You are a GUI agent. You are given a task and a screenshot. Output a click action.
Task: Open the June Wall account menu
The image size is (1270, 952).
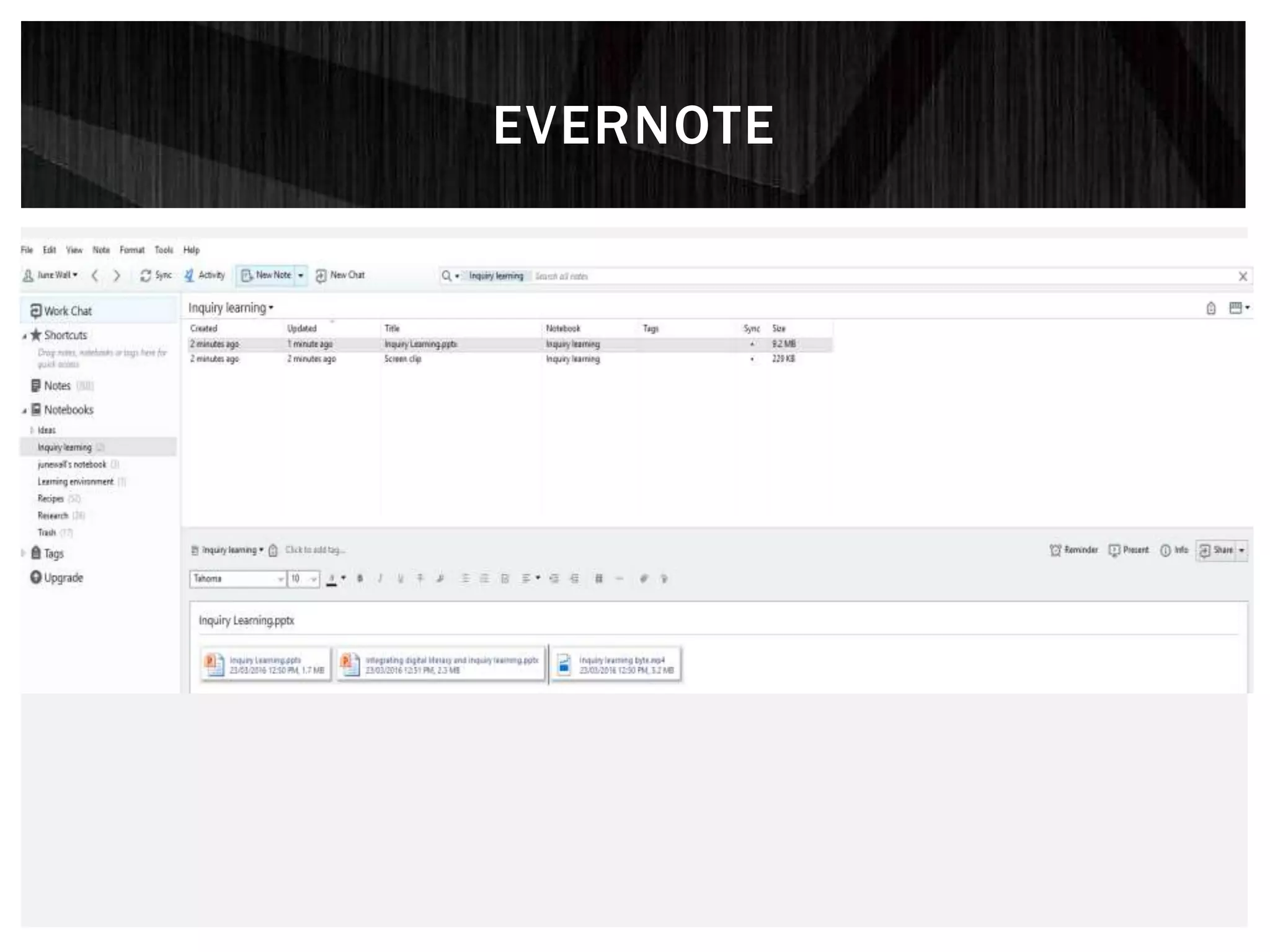(50, 275)
